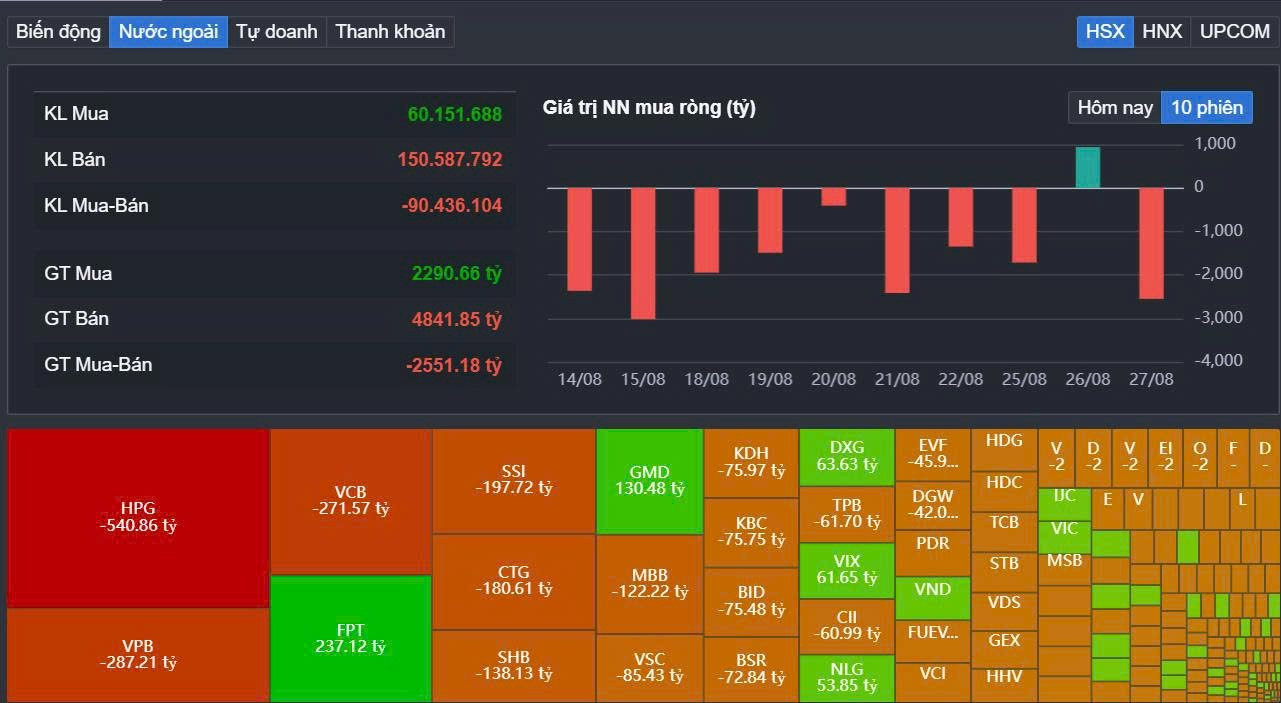The width and height of the screenshot is (1281, 703).
Task: Select the HSX exchange toggle
Action: point(1105,32)
